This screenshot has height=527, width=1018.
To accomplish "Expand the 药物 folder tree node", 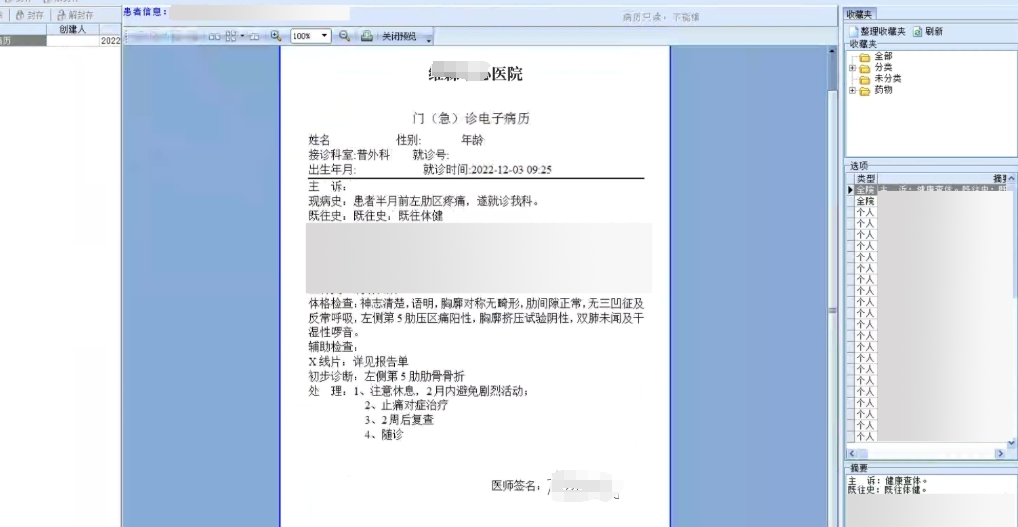I will tap(852, 90).
